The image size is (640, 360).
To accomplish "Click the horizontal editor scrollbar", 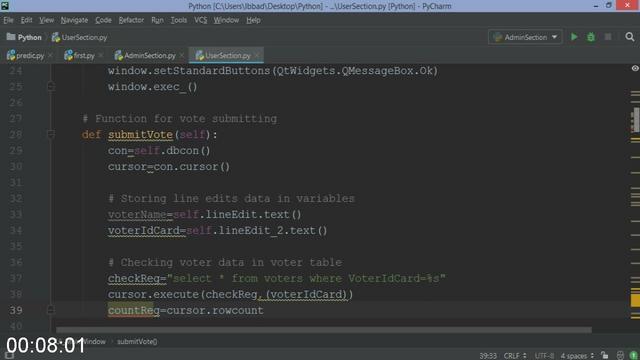I will click(x=323, y=329).
